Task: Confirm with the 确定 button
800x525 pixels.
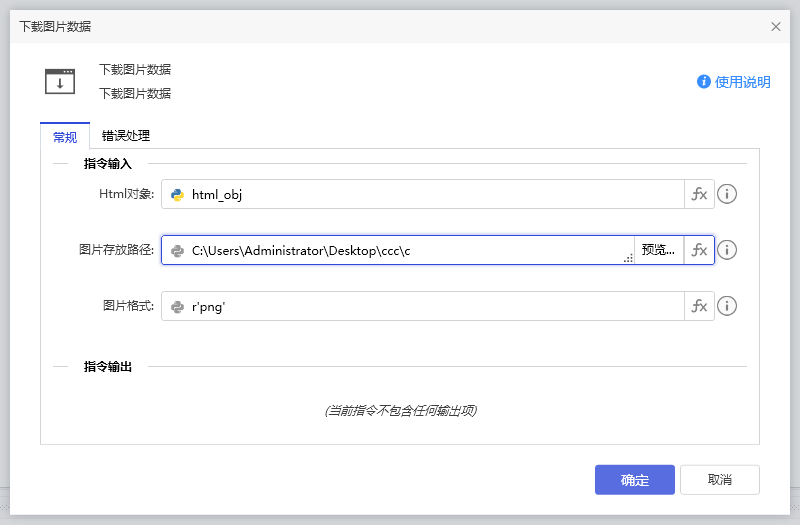Action: pos(634,480)
